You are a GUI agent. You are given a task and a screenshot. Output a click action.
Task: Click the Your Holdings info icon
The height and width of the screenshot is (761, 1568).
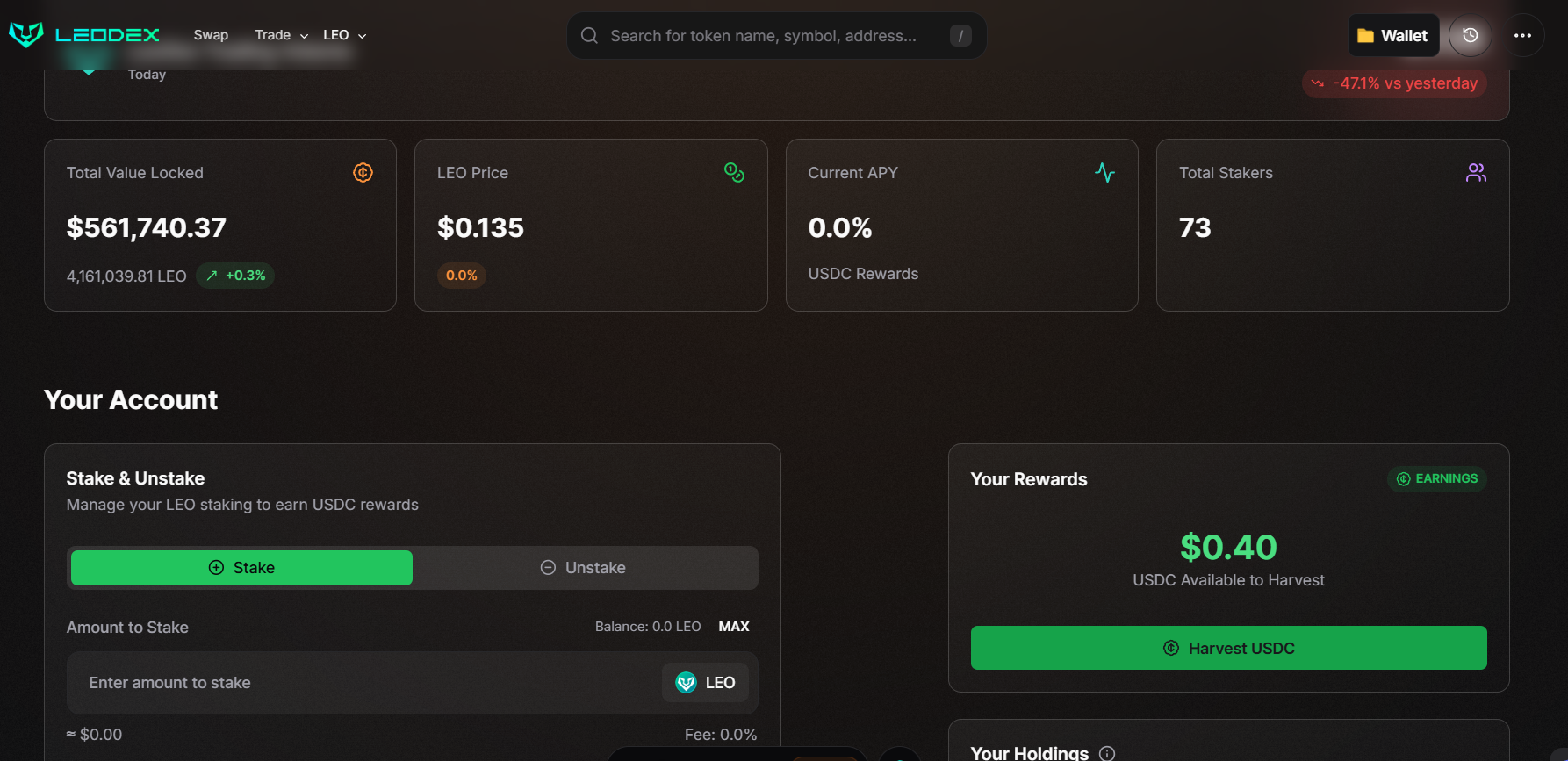(x=1107, y=753)
